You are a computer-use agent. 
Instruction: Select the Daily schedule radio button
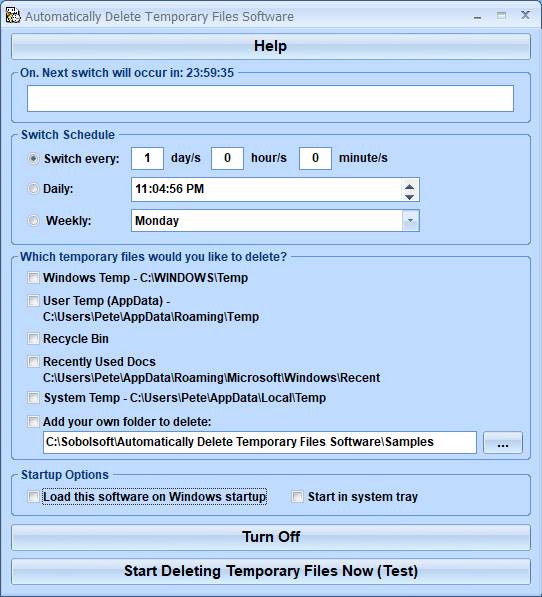coord(33,188)
